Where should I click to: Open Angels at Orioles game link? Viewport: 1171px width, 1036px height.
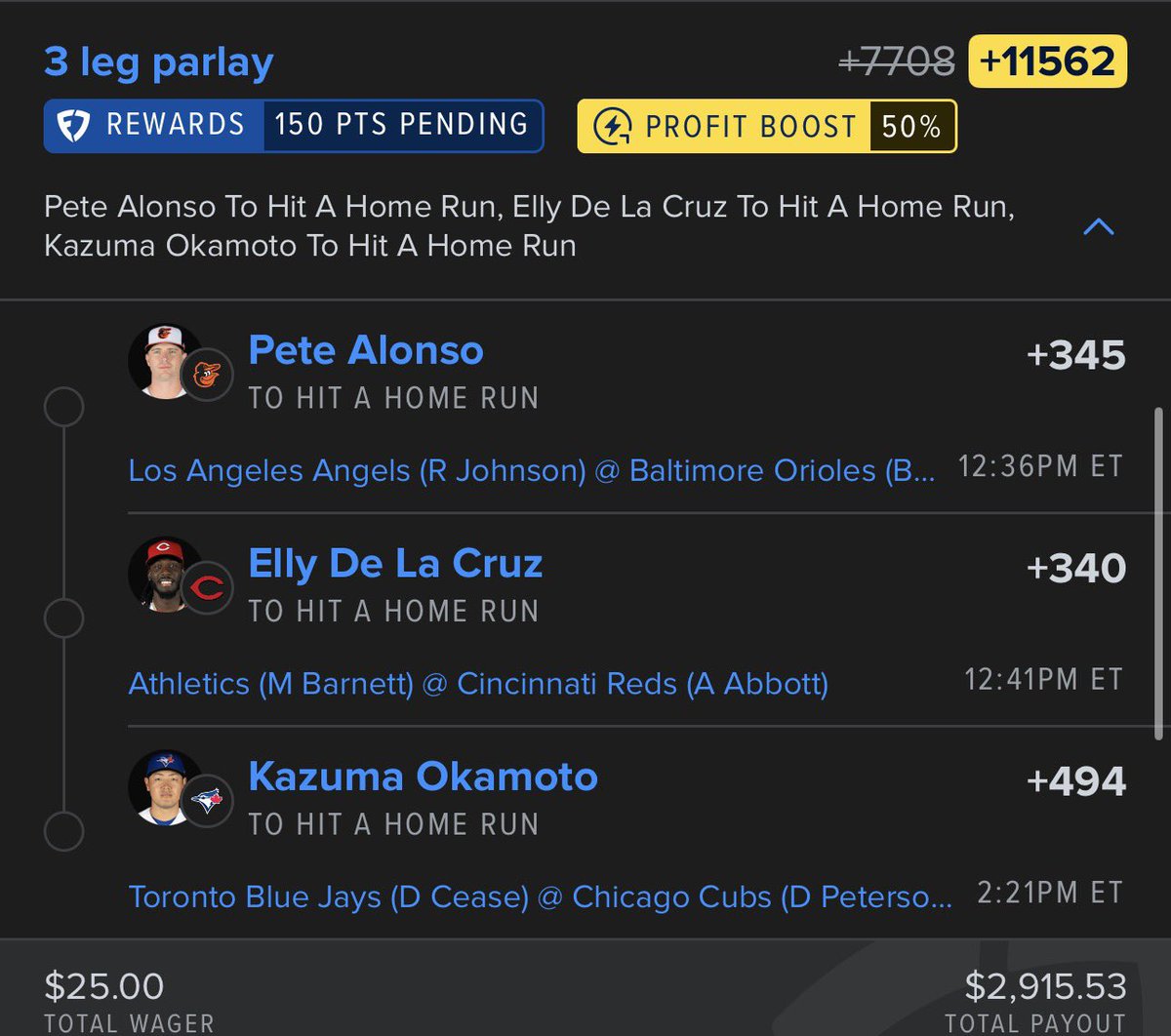tap(532, 471)
